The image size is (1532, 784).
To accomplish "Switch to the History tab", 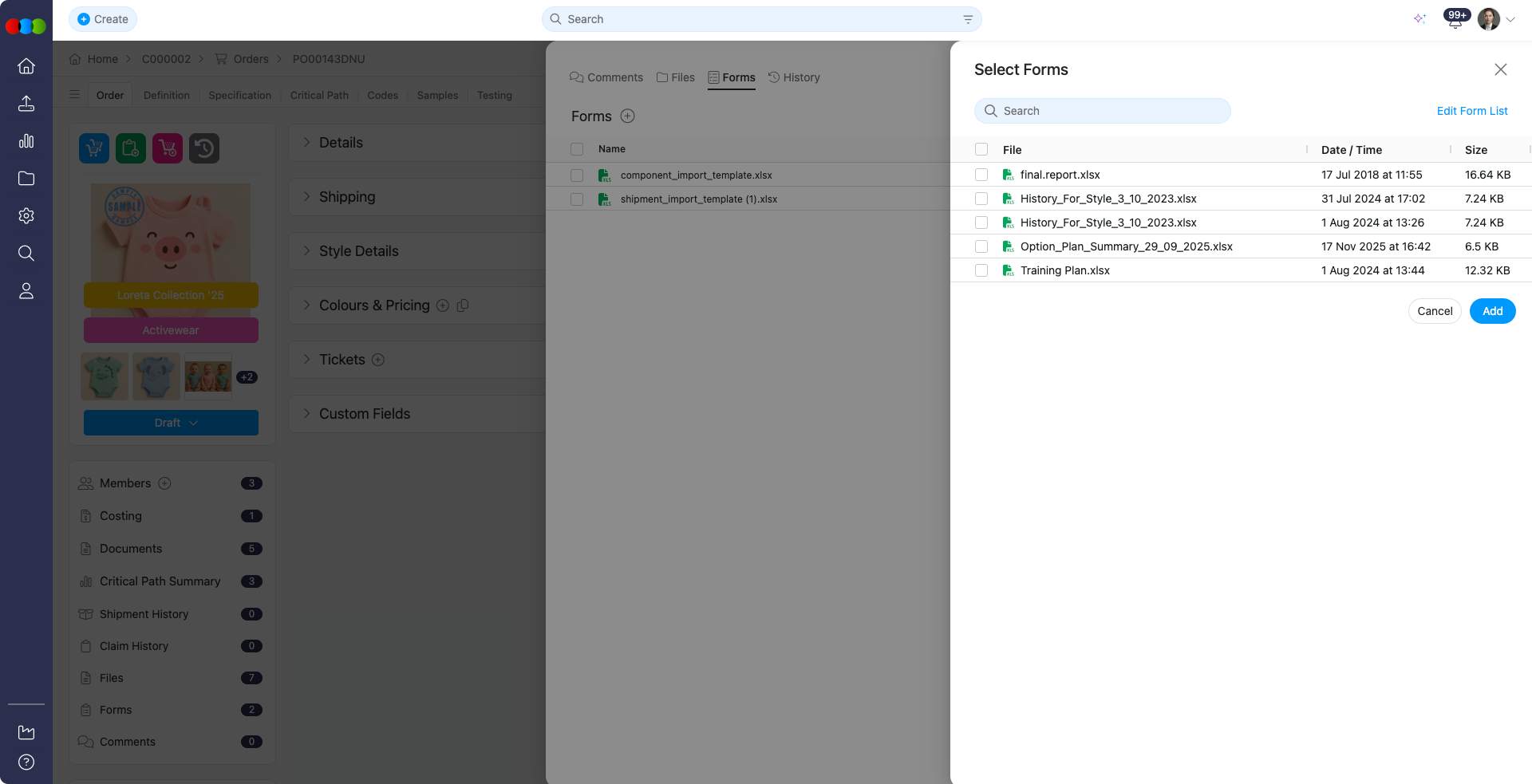I will click(794, 77).
